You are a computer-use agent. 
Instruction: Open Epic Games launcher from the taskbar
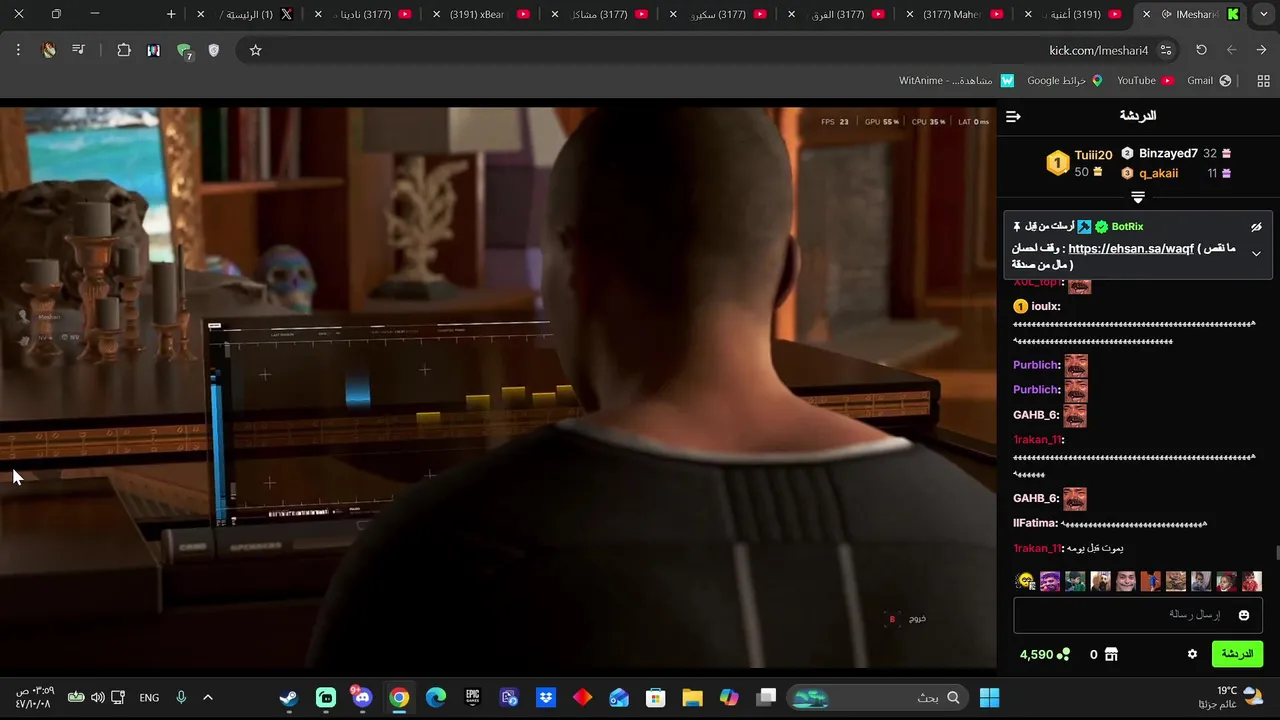click(473, 697)
